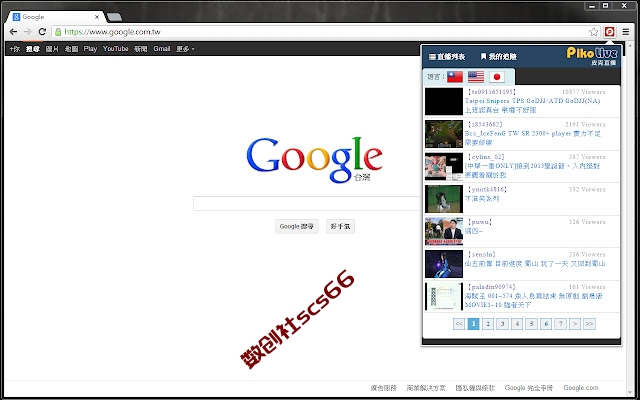Click the first footer link on the left
Screen dimensions: 640x400
pyautogui.click(x=383, y=388)
